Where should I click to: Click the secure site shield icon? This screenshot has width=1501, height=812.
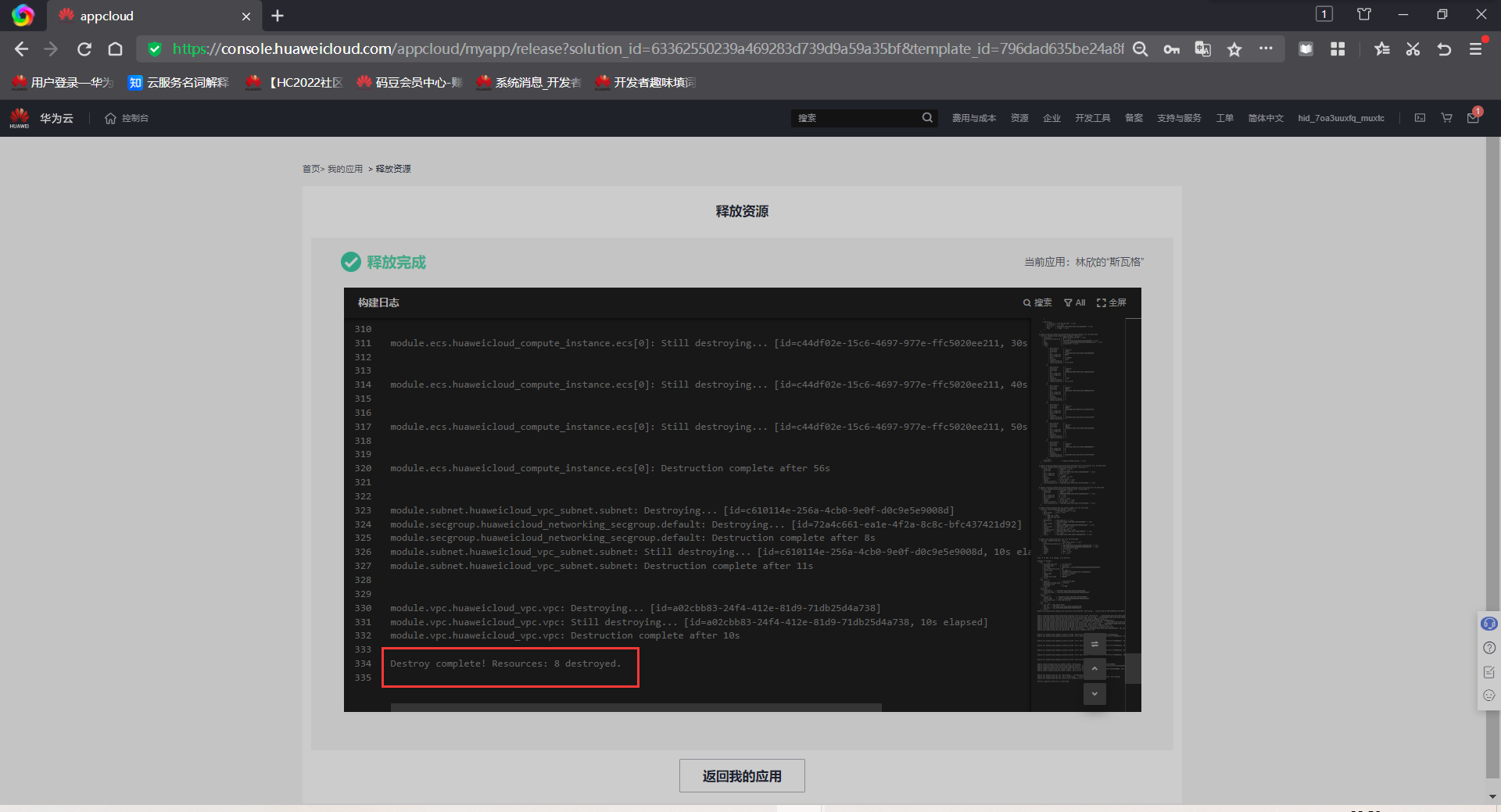[155, 49]
